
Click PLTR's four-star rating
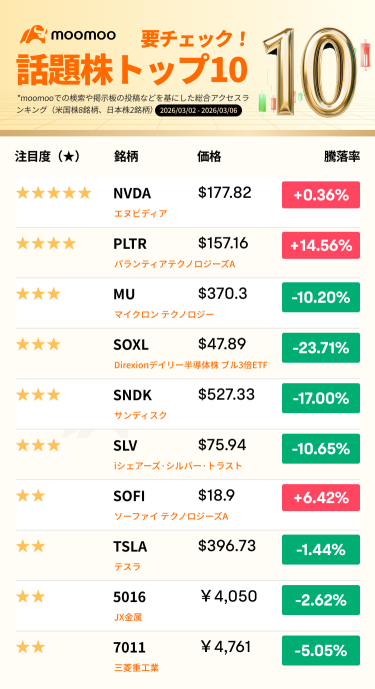[46, 243]
